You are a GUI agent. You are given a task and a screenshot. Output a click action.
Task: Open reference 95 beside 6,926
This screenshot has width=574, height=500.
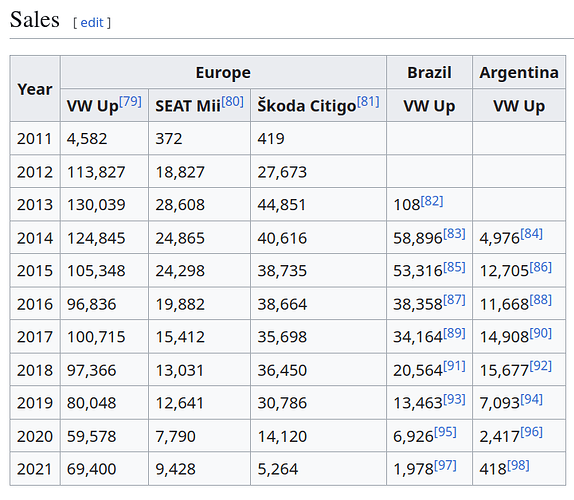(x=445, y=432)
